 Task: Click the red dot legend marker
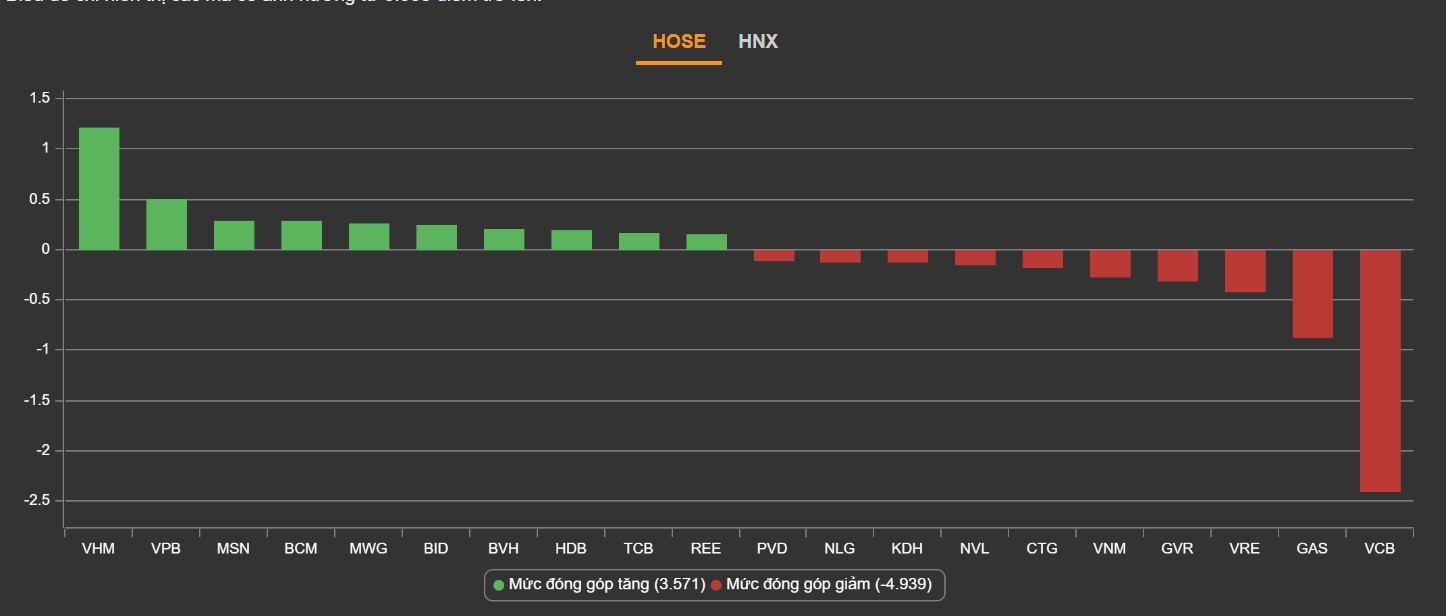716,584
